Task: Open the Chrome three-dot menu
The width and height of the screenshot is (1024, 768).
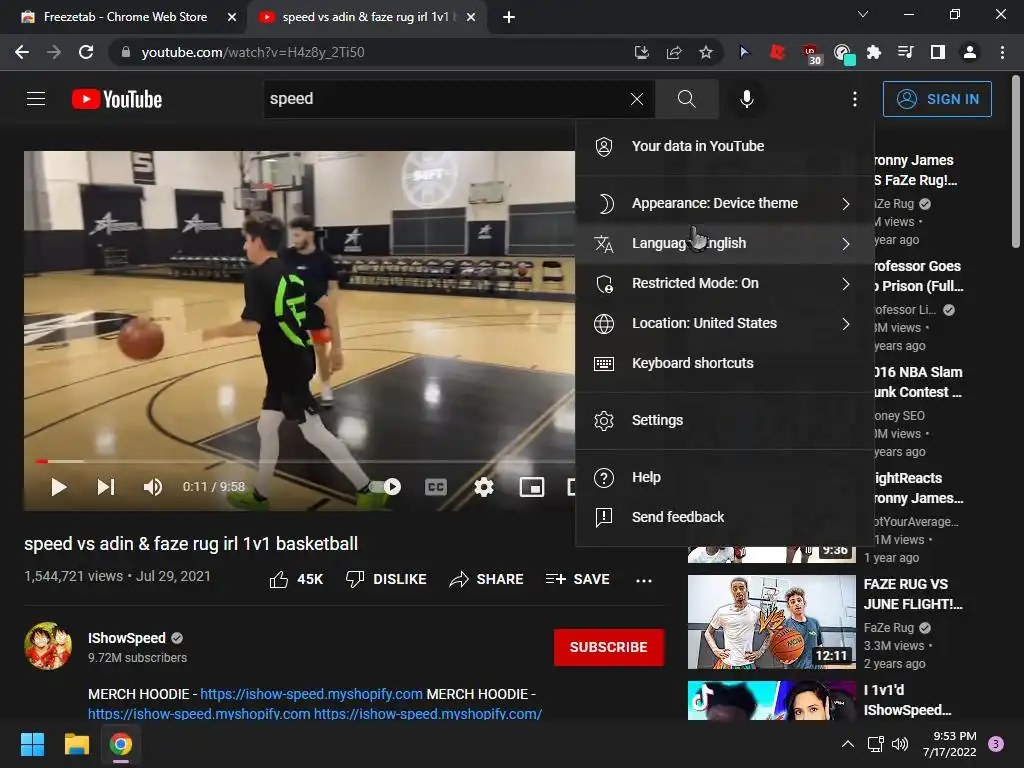Action: point(1002,52)
